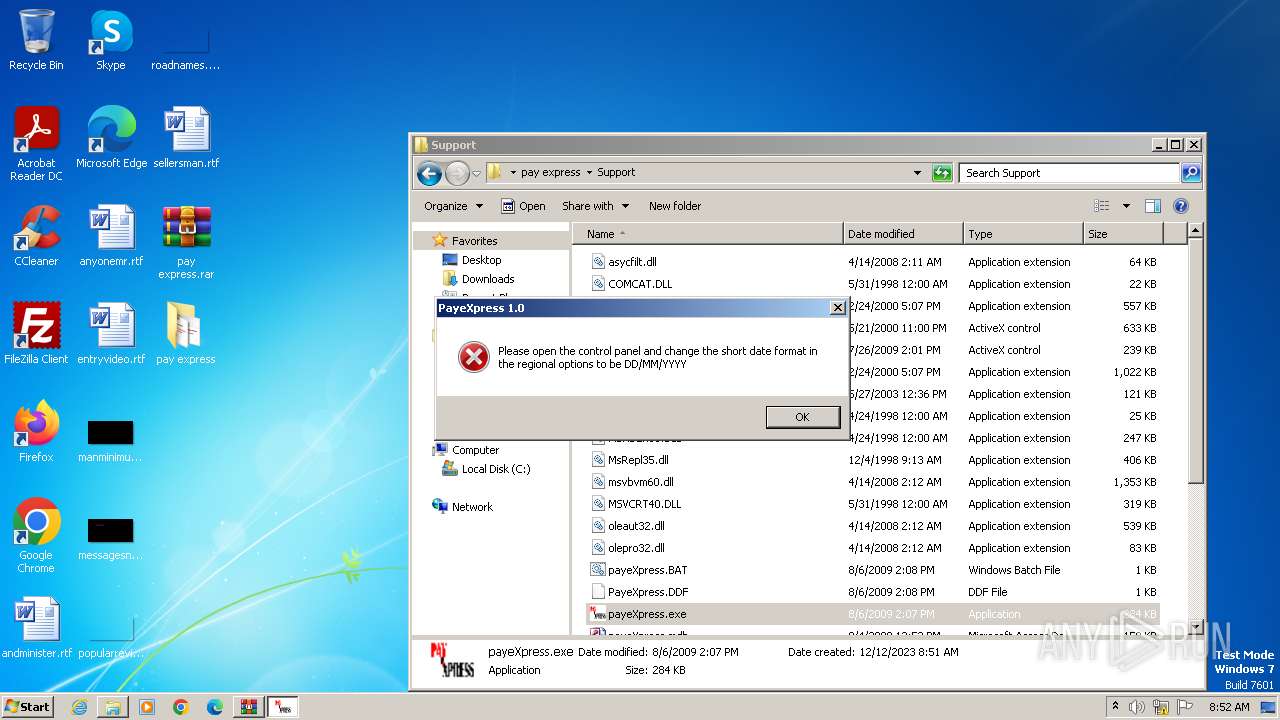Open Chrome from the taskbar

[x=181, y=707]
